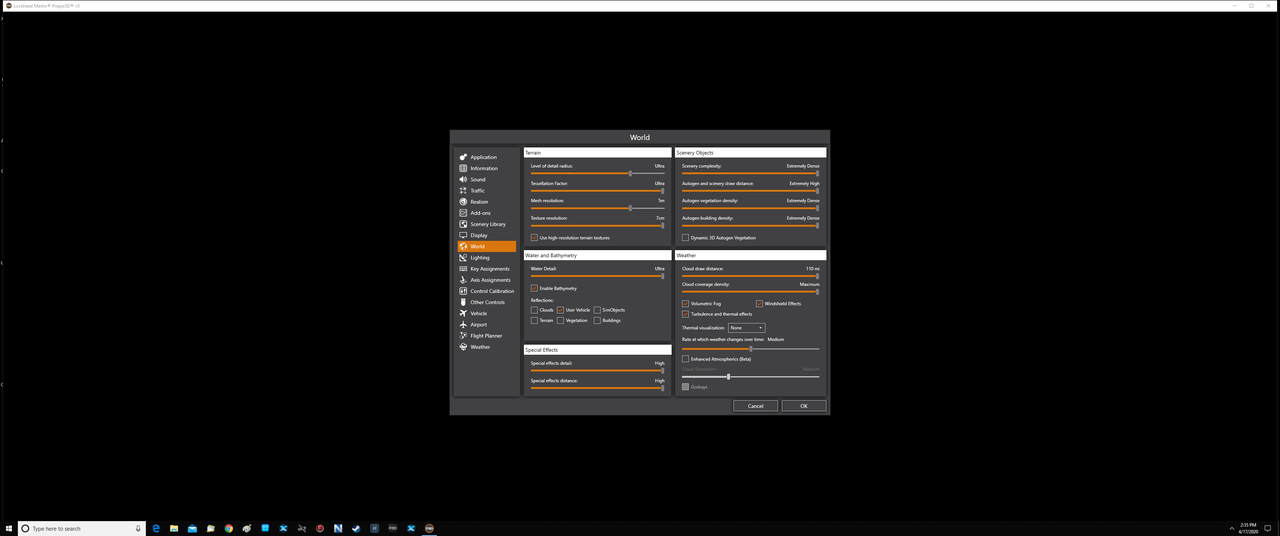Image resolution: width=1280 pixels, height=536 pixels.
Task: Open Scenery Library via its icon
Action: (463, 224)
